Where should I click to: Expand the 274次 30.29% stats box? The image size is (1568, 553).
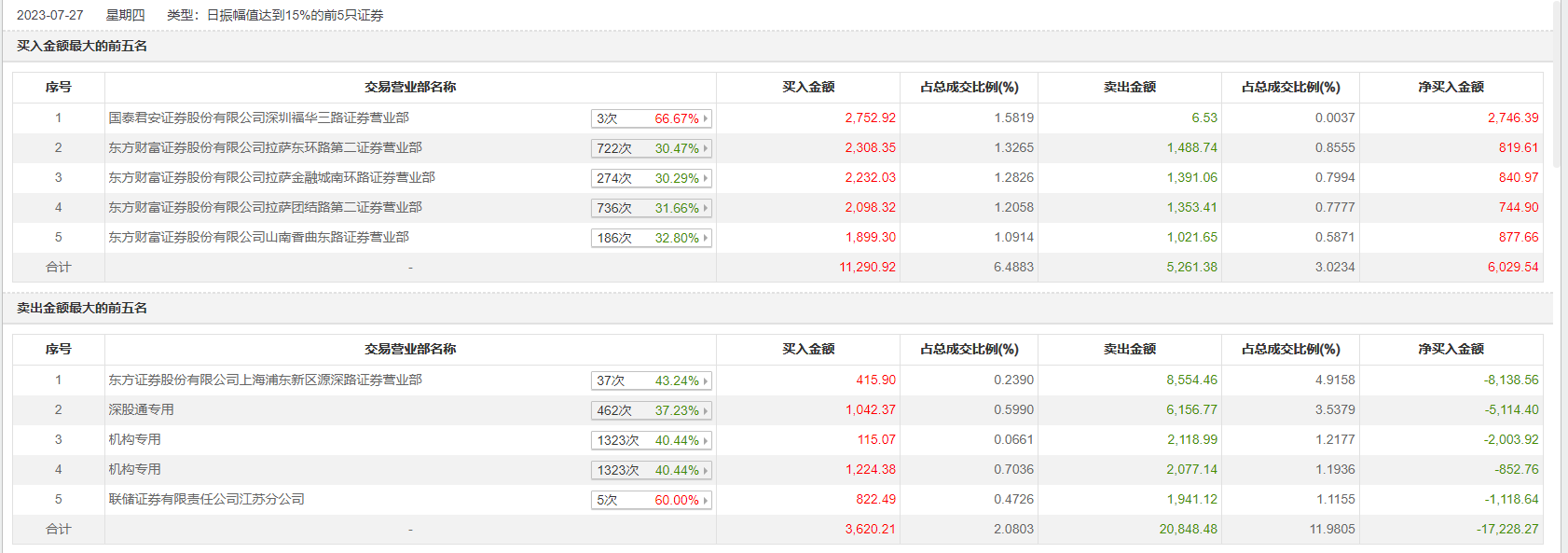click(651, 178)
